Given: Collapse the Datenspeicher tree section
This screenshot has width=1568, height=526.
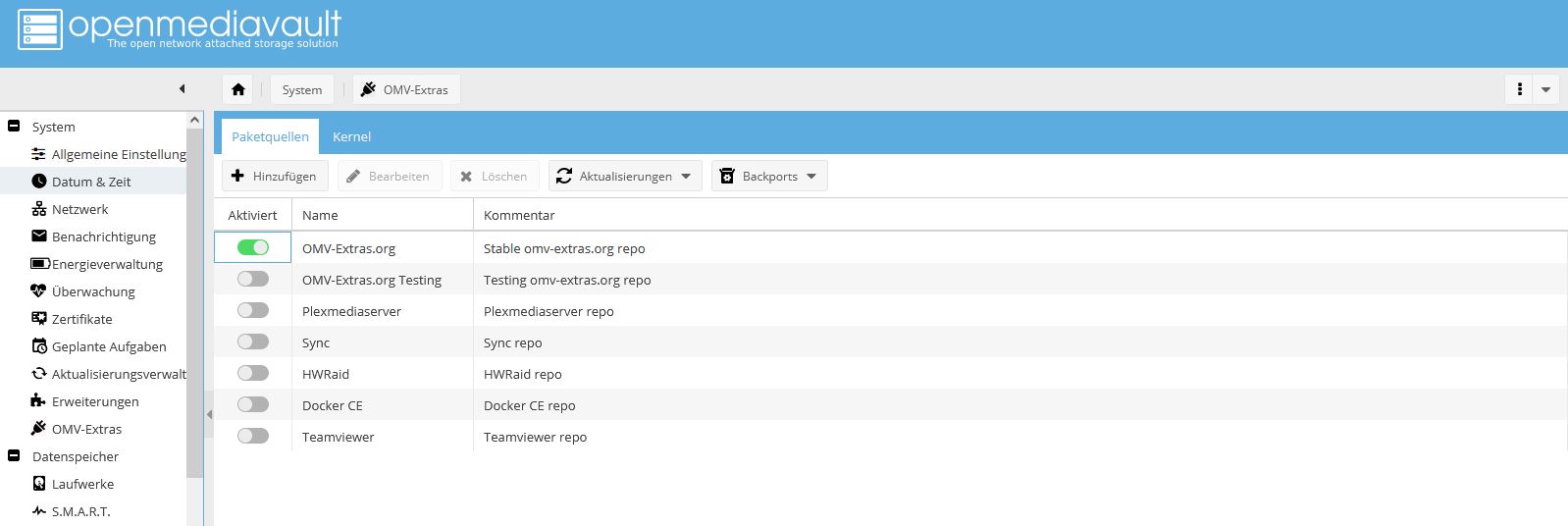Looking at the screenshot, I should [x=14, y=455].
